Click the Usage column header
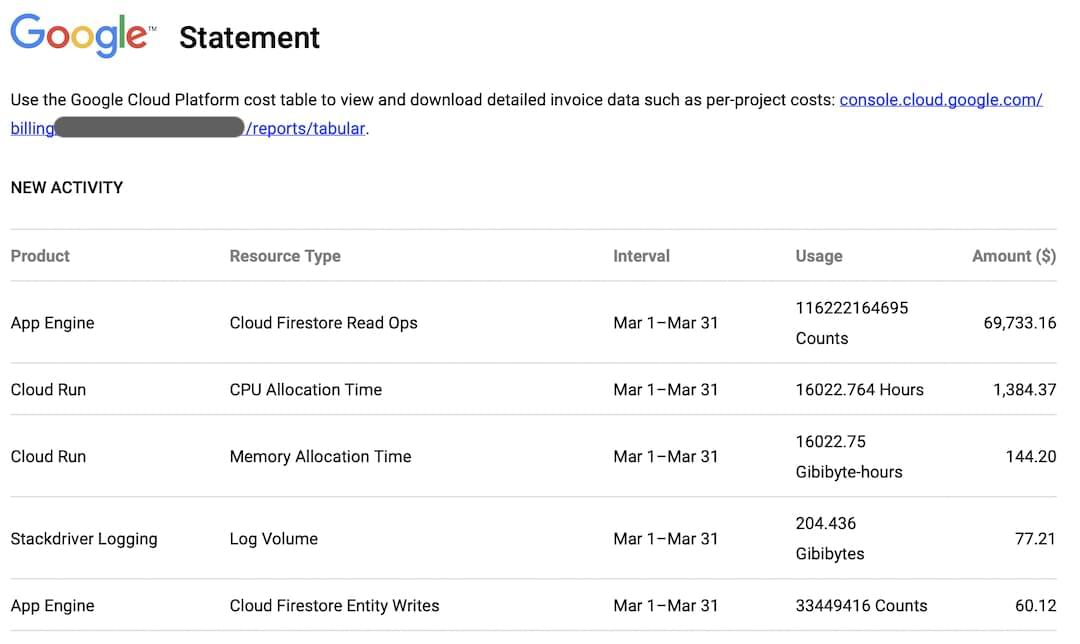Screen dimensions: 1080x644 [x=819, y=256]
